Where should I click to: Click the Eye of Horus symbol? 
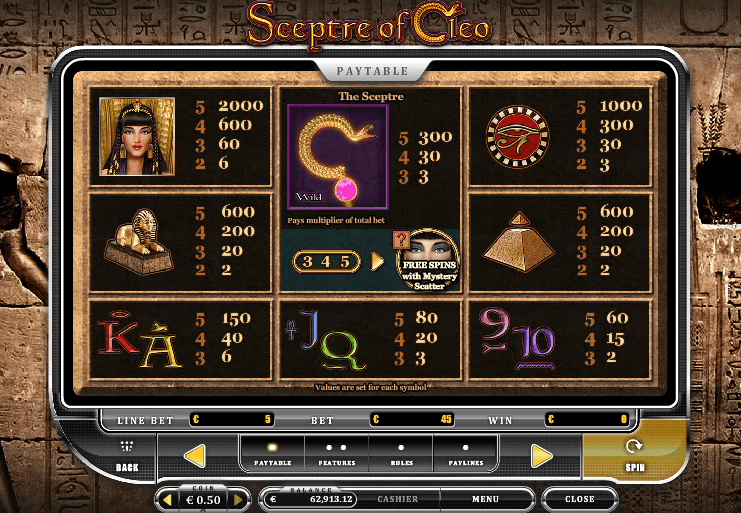517,137
